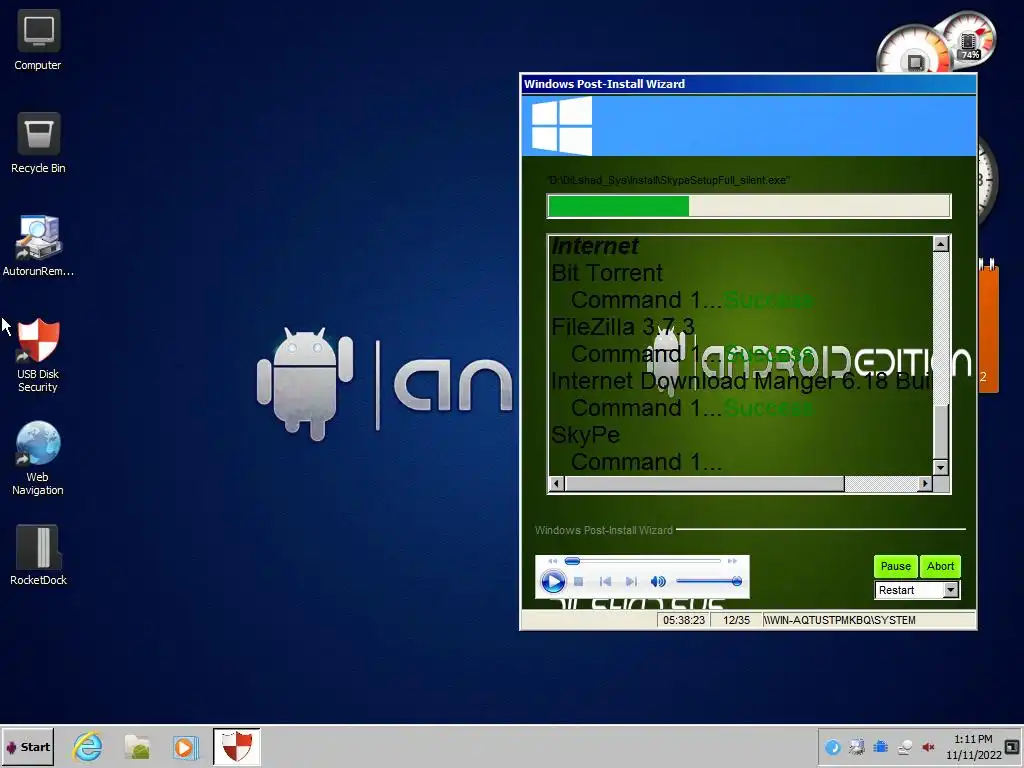Click the install list scroll-up arrow
1024x768 pixels.
[x=940, y=244]
